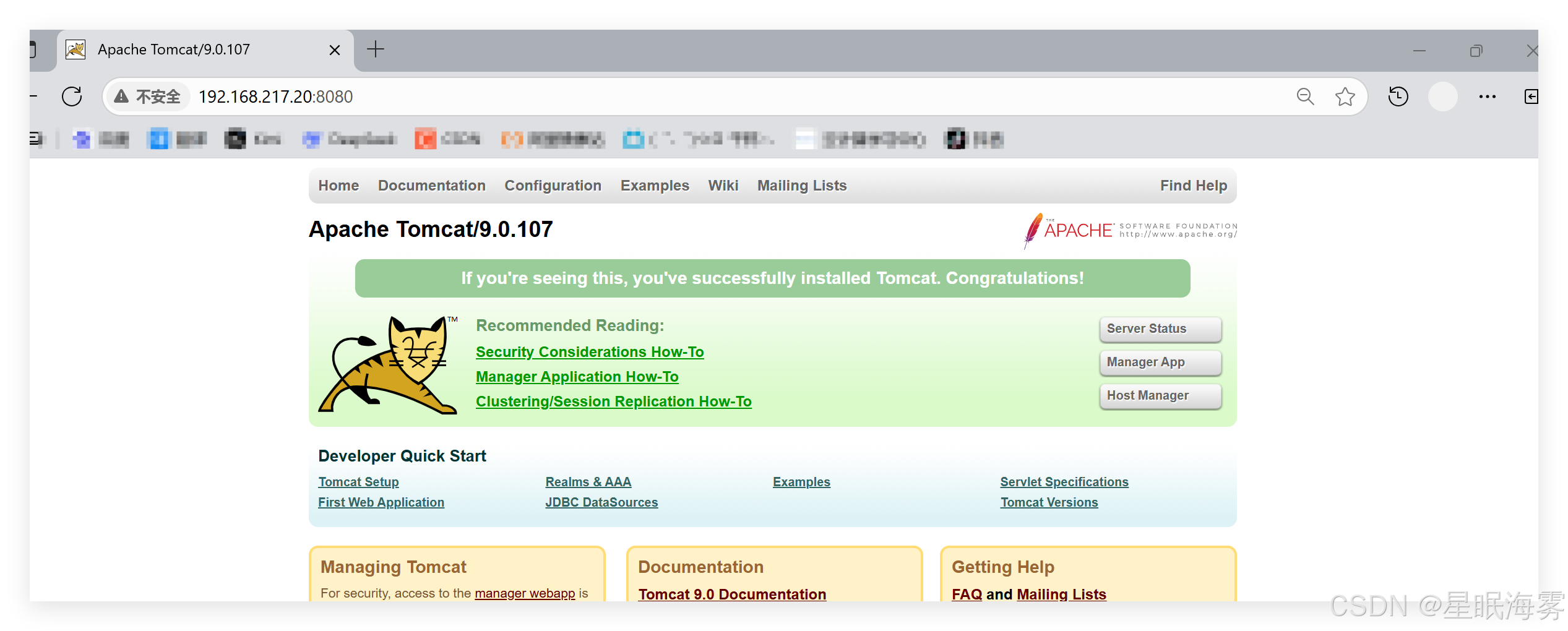
Task: Open the last dark bookmark icon
Action: (955, 139)
